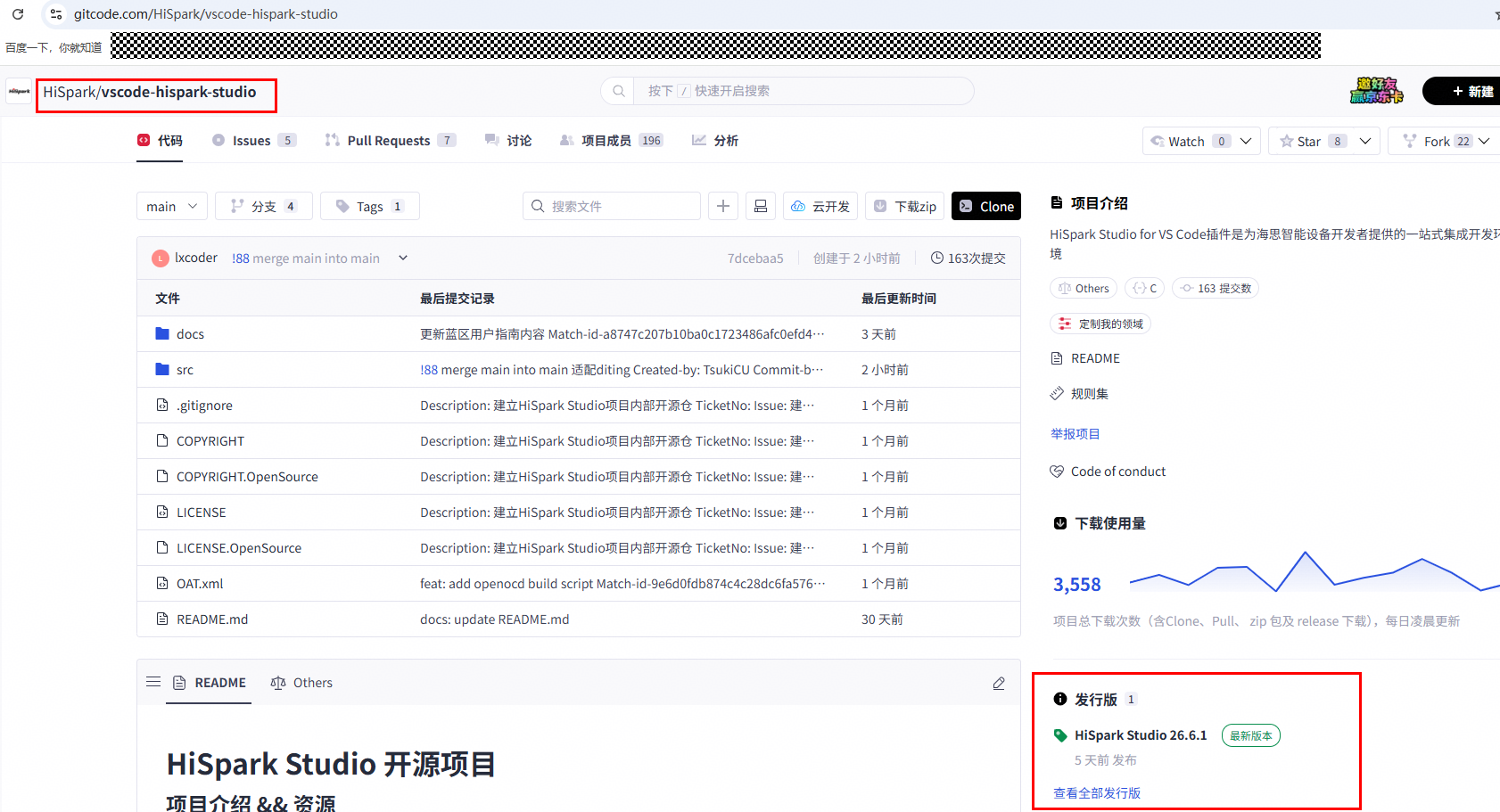Open the 项目成员 members tab
The image size is (1500, 812).
[x=612, y=141]
